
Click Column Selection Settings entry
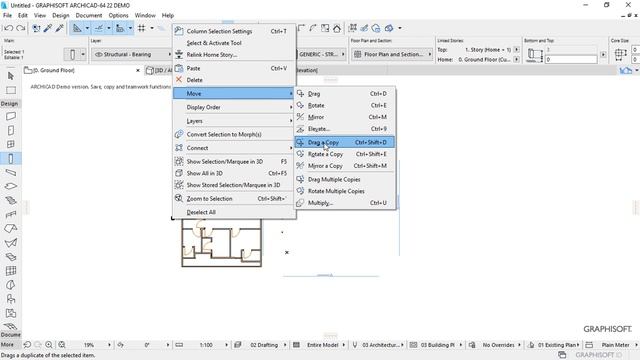(234, 31)
